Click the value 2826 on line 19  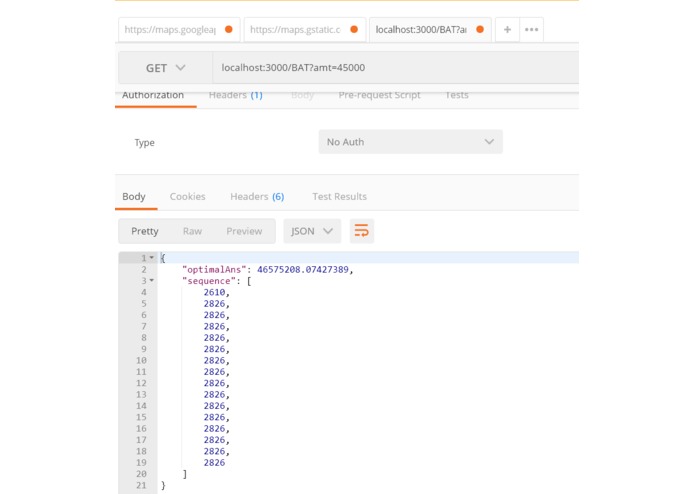coord(215,463)
